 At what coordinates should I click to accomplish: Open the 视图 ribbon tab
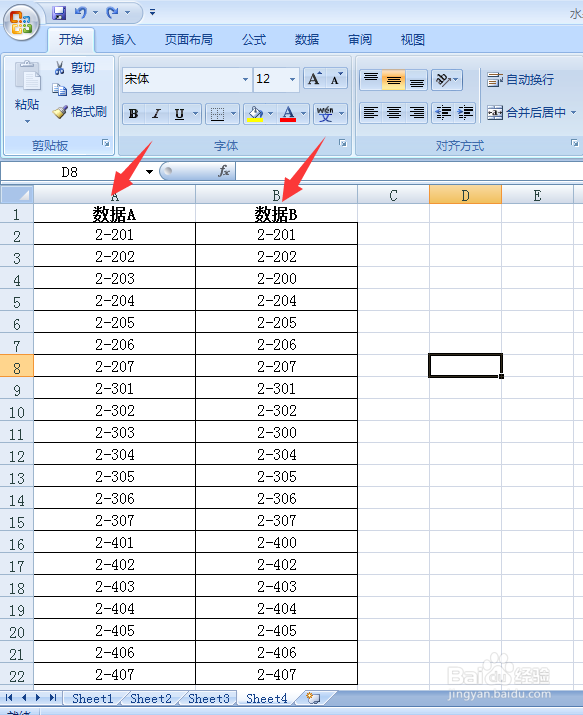[413, 40]
